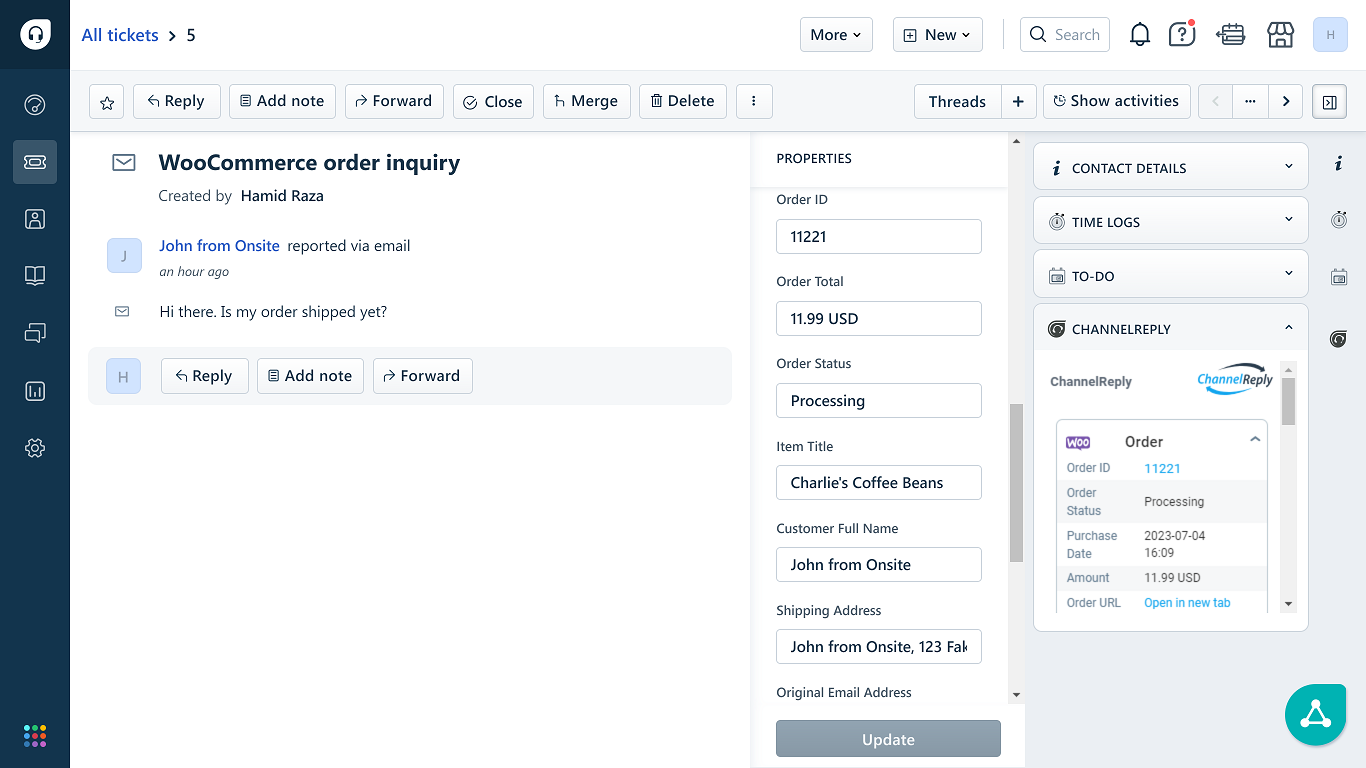Star this ticket
This screenshot has width=1366, height=768.
107,101
